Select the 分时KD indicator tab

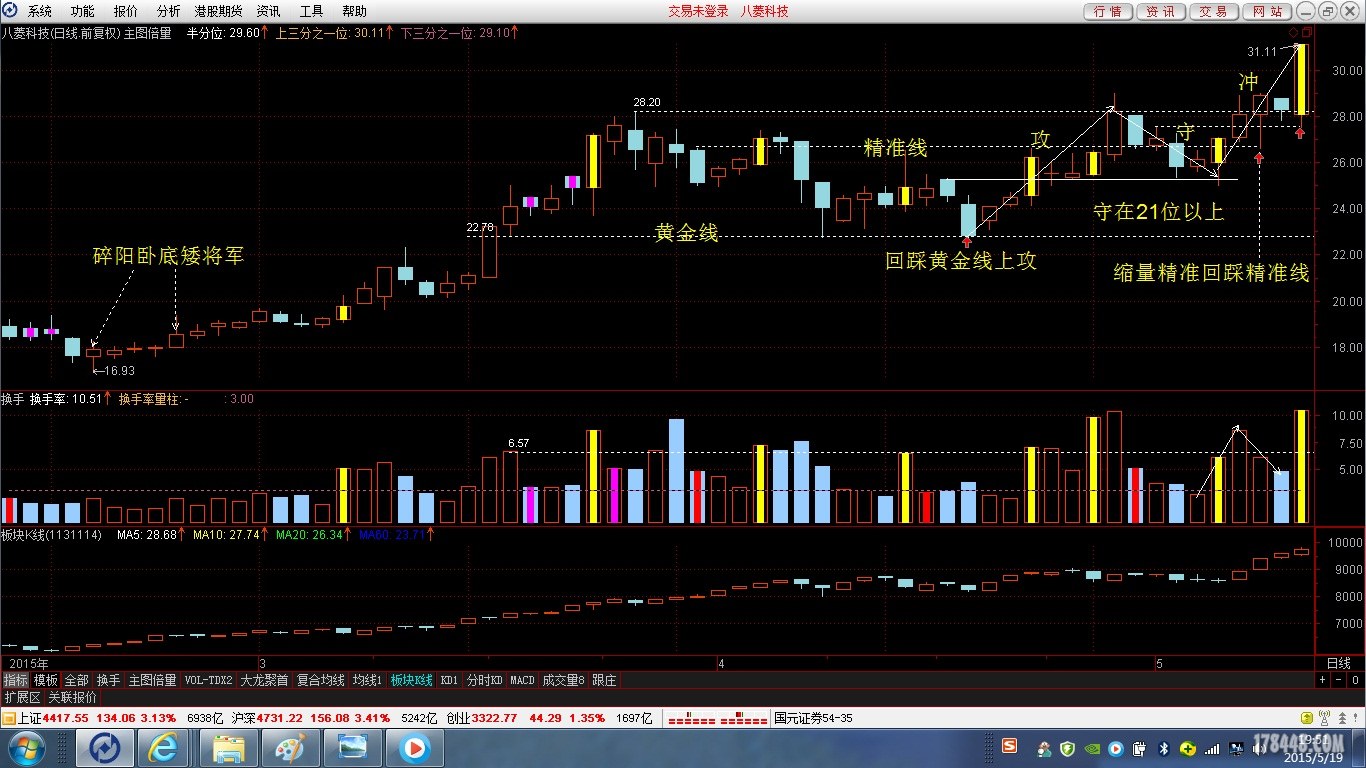(485, 680)
